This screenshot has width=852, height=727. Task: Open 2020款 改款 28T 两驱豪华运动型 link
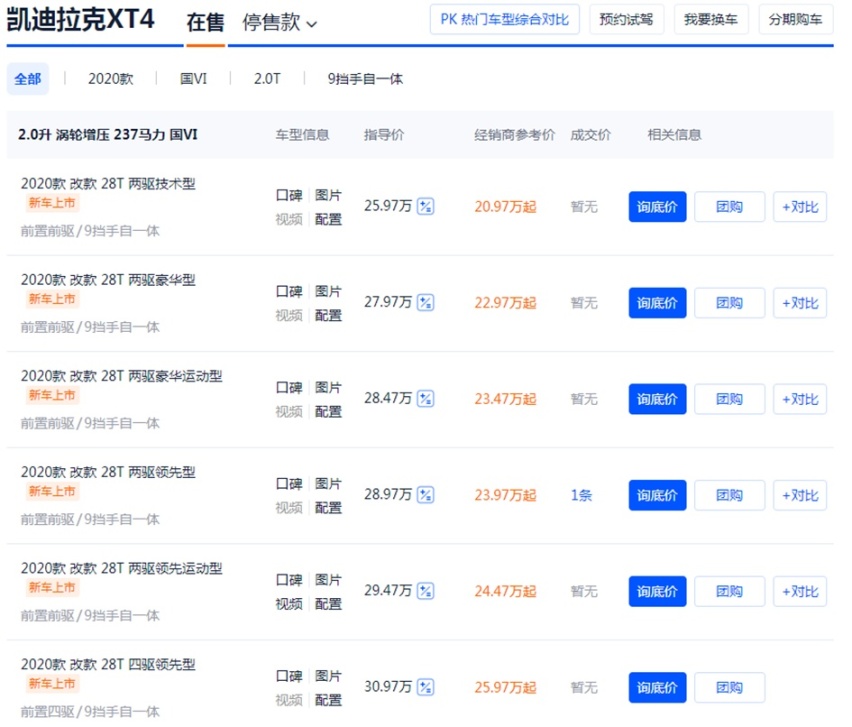[122, 376]
